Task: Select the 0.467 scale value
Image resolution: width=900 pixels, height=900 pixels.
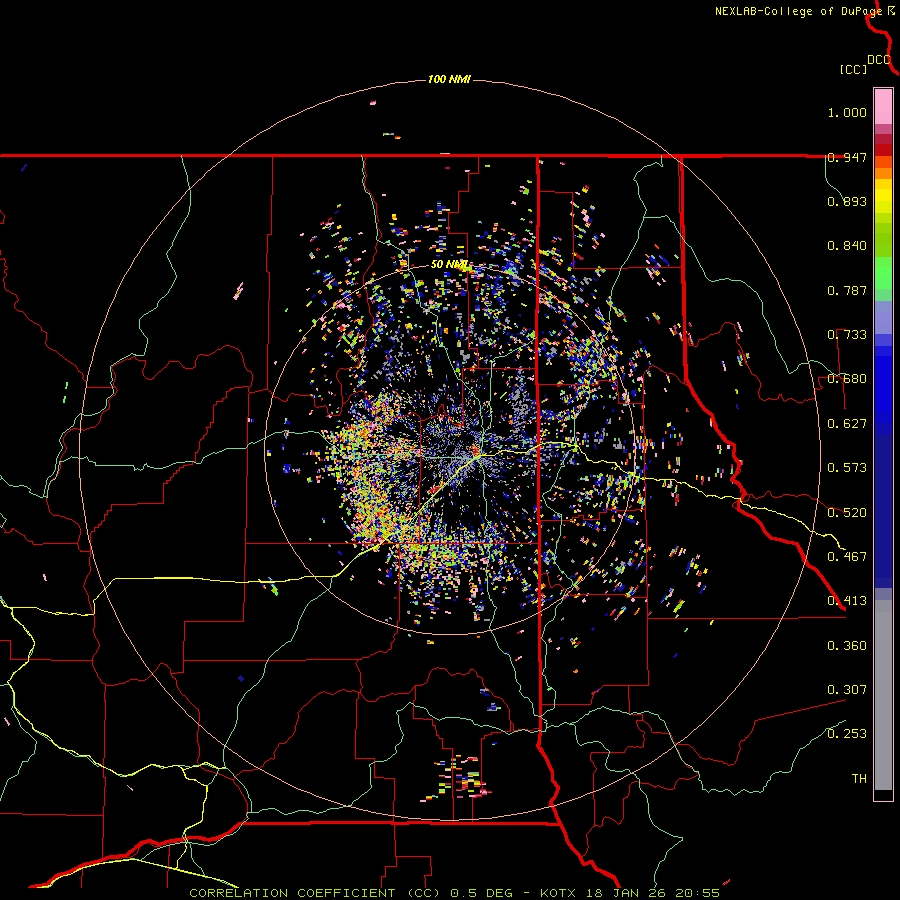Action: [x=847, y=557]
